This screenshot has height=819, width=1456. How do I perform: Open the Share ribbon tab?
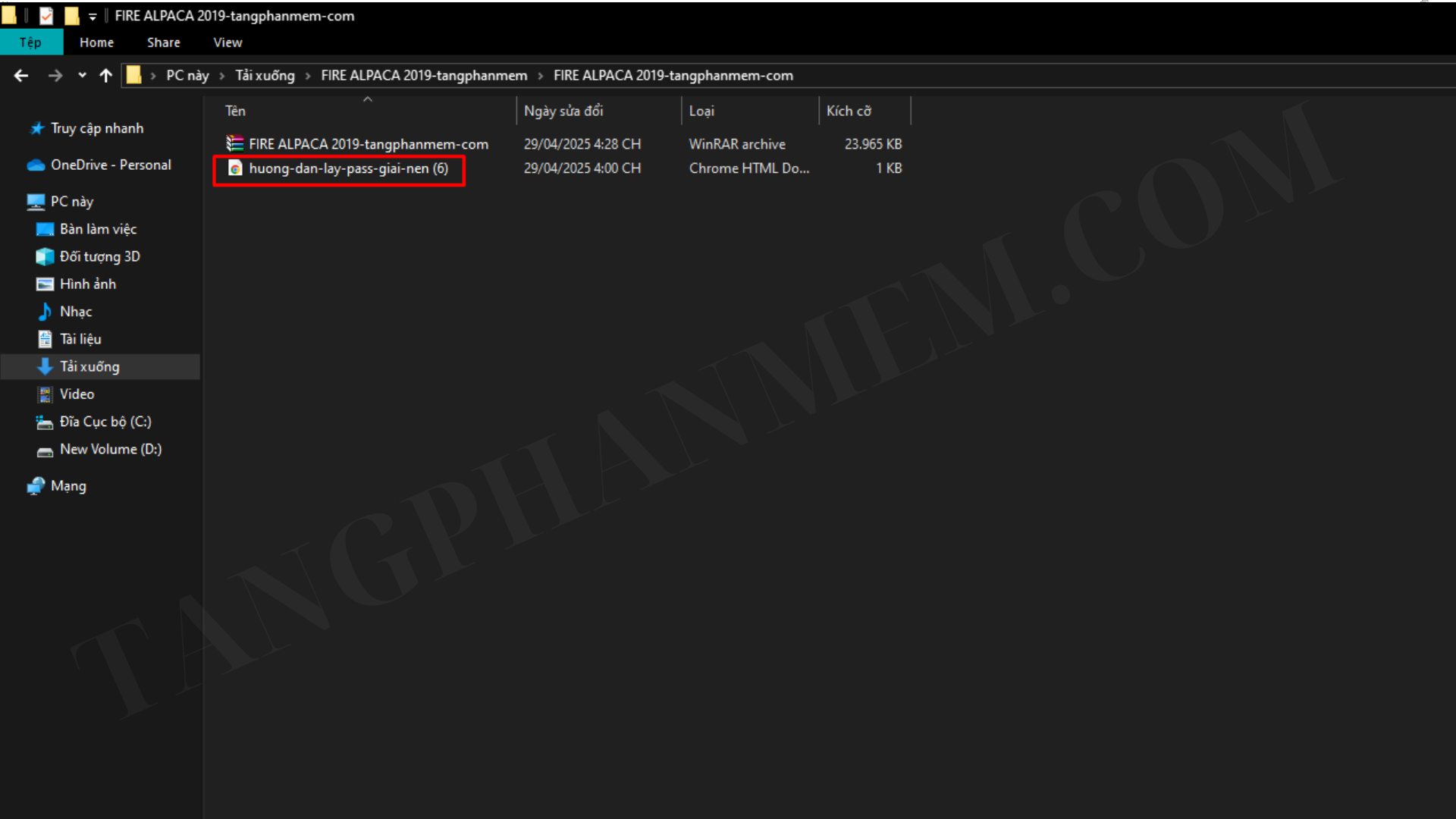(x=163, y=42)
